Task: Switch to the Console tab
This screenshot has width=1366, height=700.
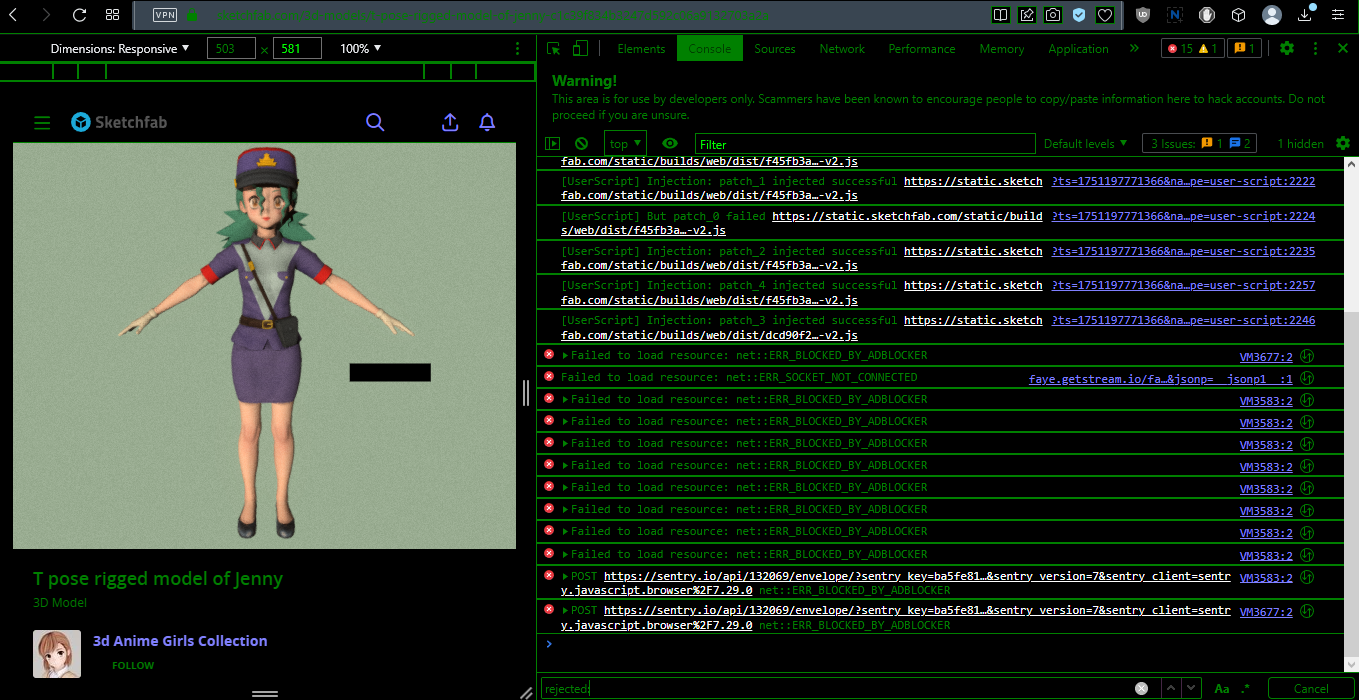Action: point(709,49)
